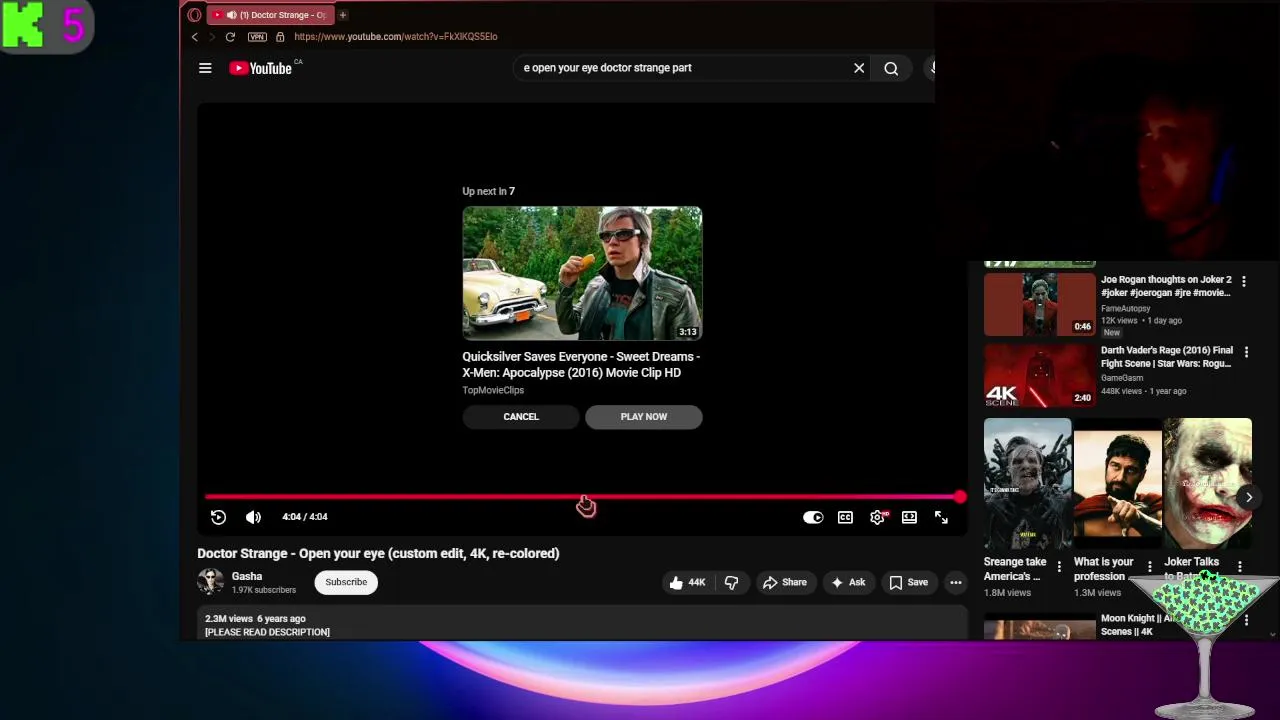The image size is (1280, 720).
Task: Toggle the autoplay switch
Action: 813,517
